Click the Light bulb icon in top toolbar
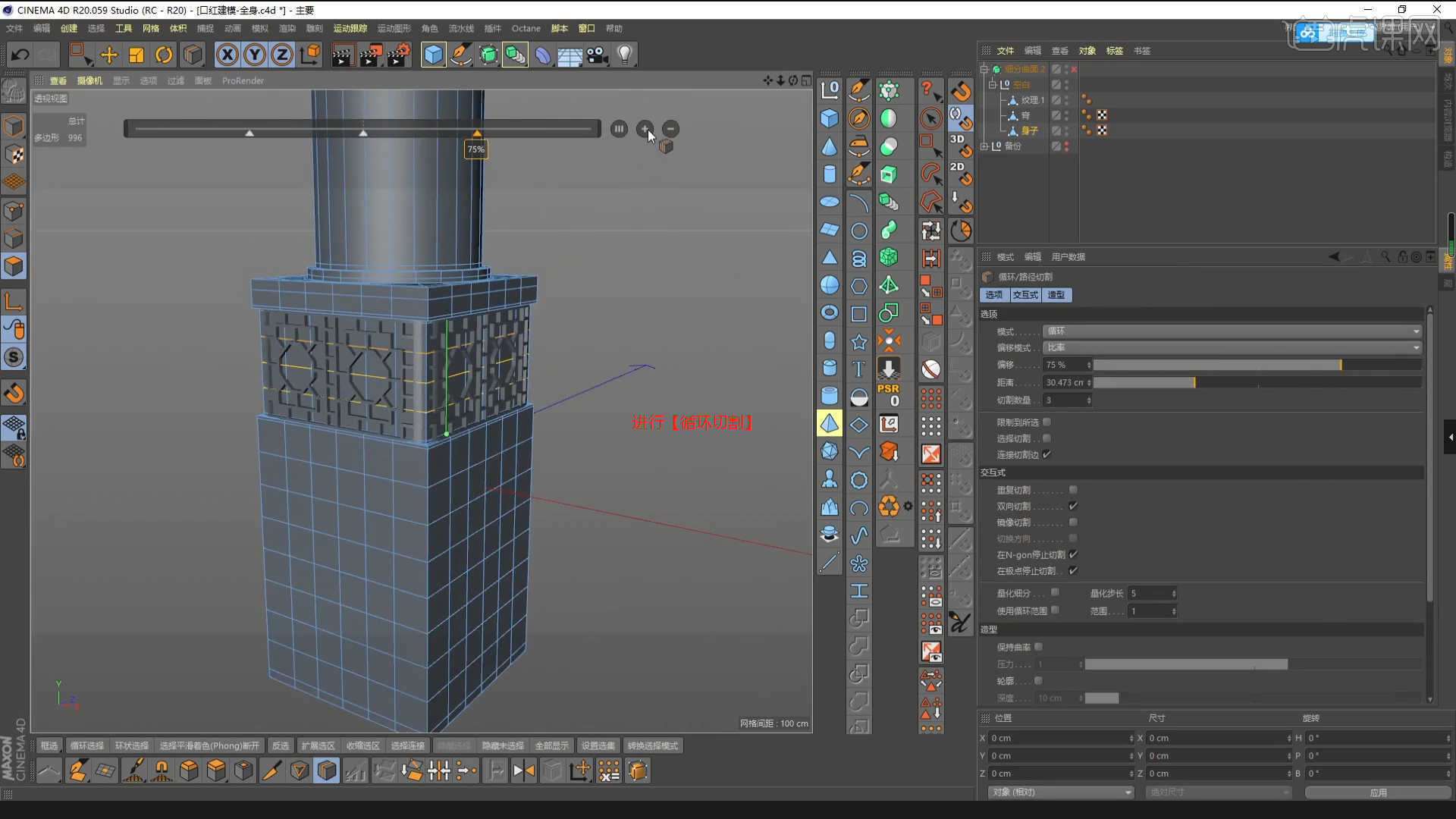Screen dimensions: 1456x819 point(624,55)
